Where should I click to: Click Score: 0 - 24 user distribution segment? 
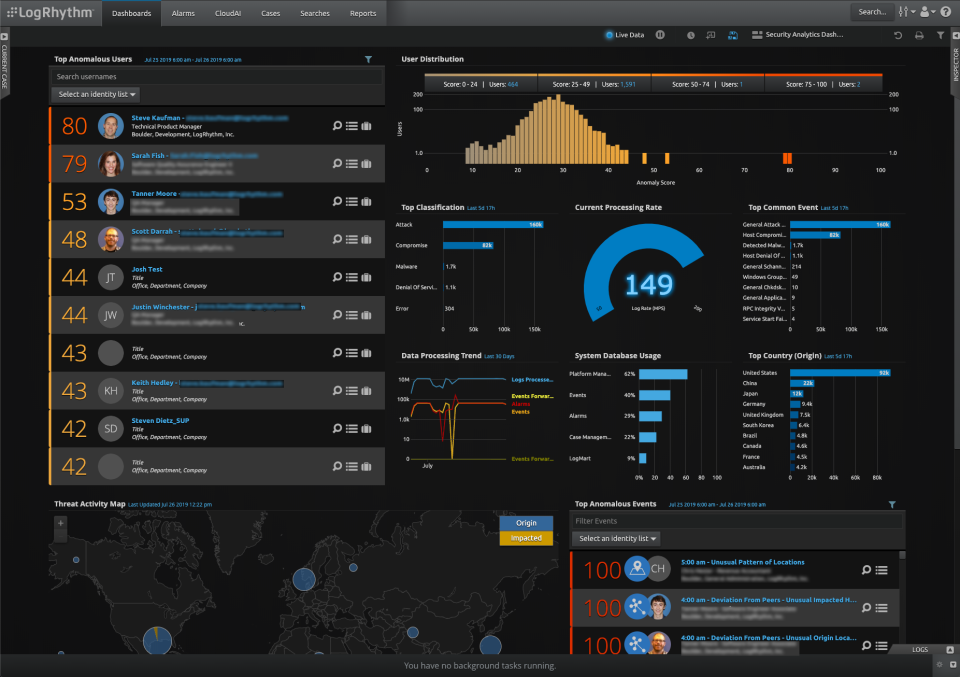(481, 84)
